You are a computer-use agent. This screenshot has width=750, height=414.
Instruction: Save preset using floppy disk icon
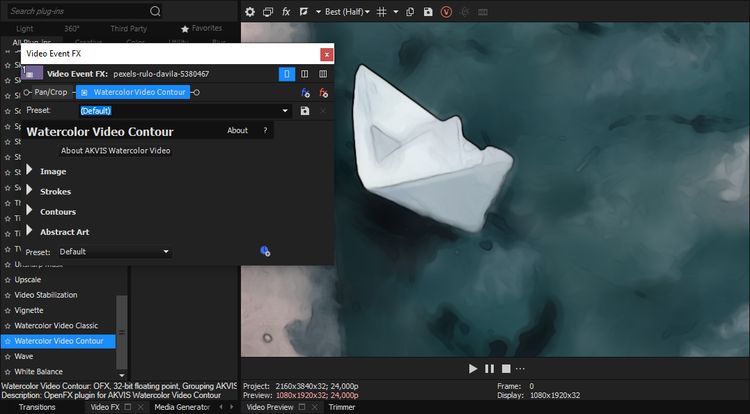click(x=305, y=111)
